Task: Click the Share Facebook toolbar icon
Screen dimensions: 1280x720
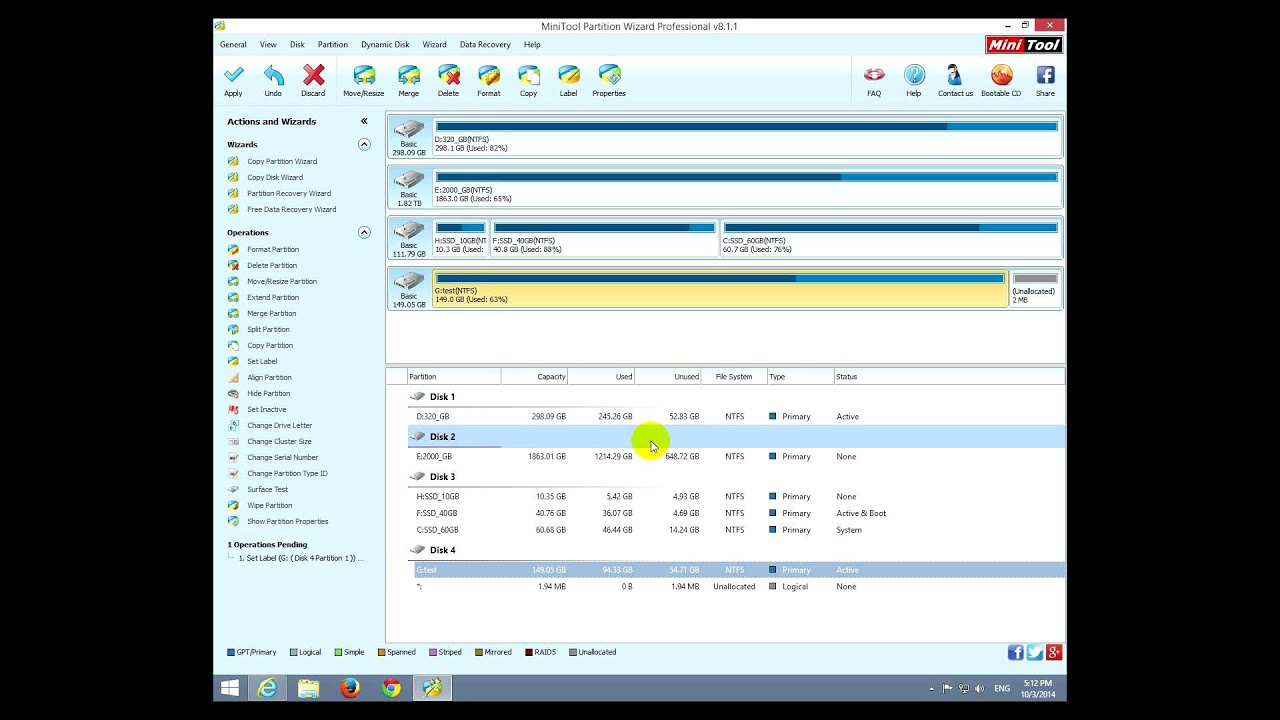Action: pos(1045,75)
